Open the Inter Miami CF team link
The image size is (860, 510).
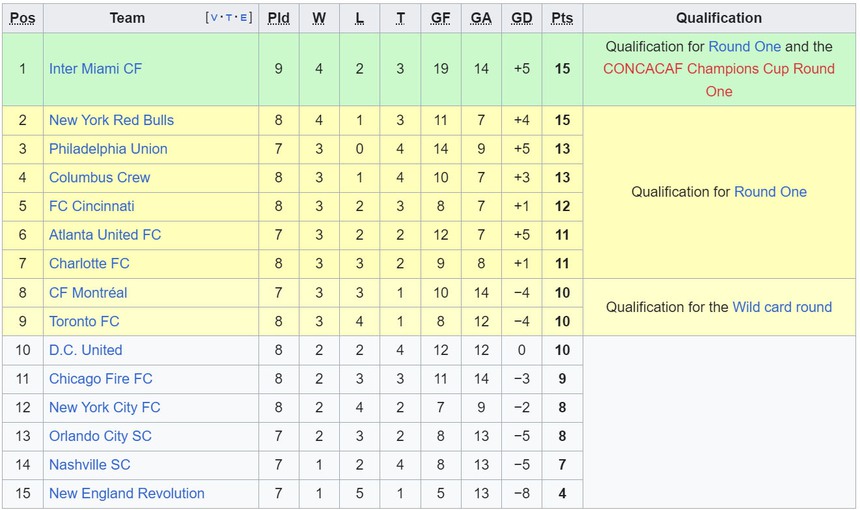[95, 69]
